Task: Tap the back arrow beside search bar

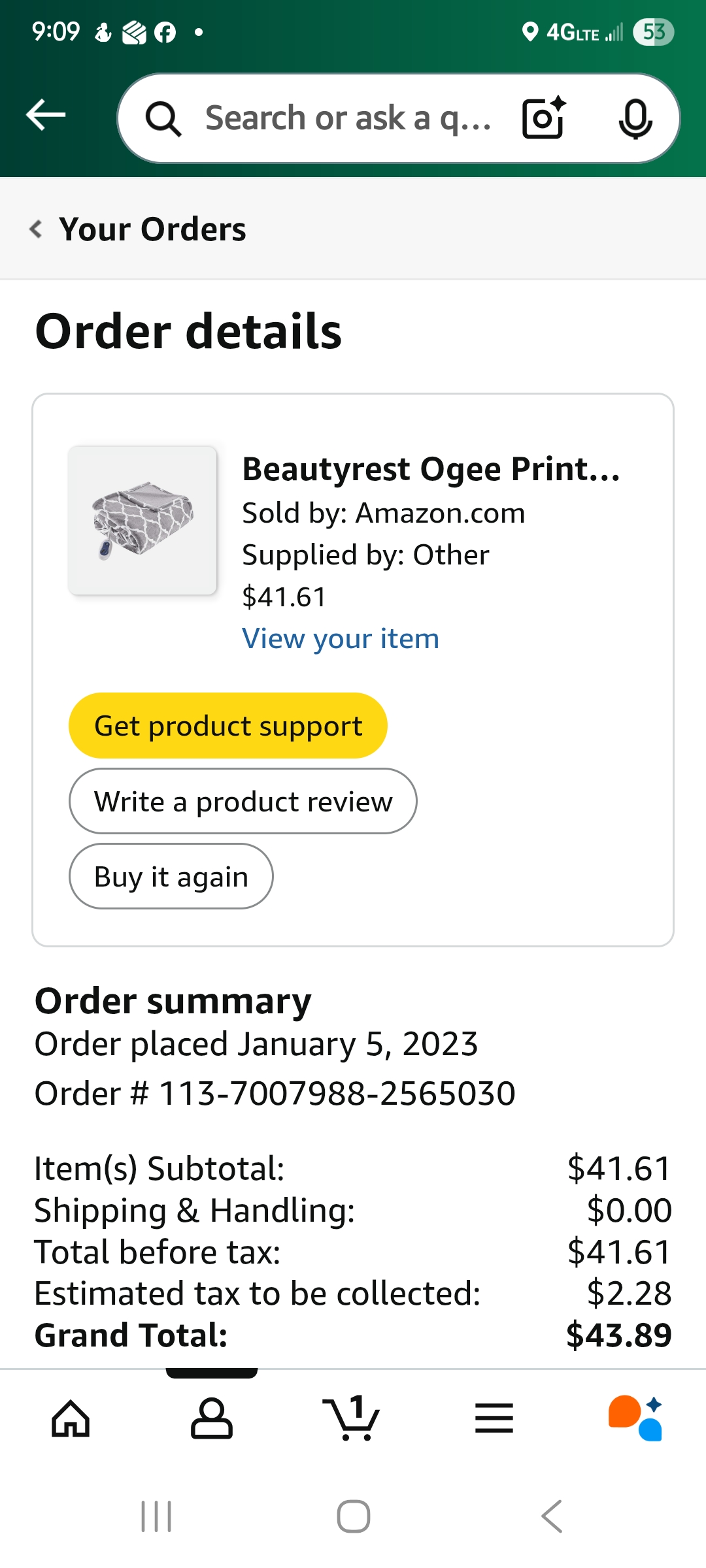Action: tap(46, 116)
